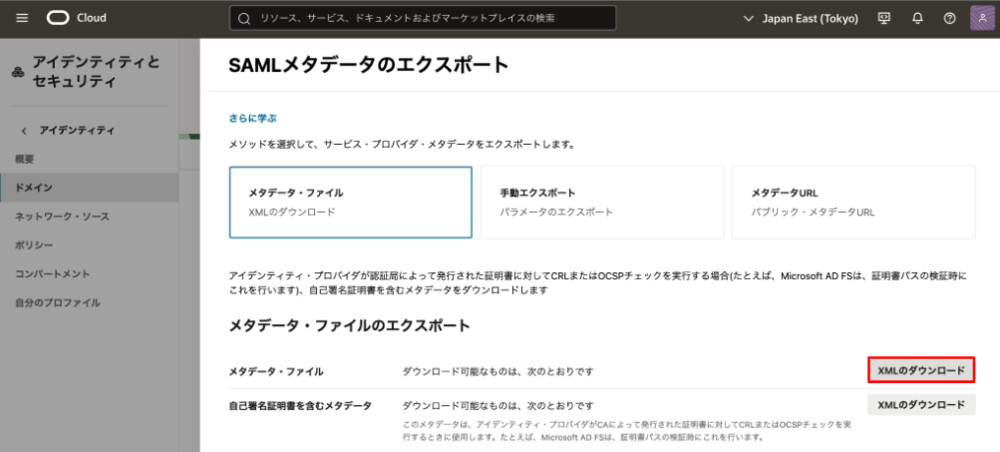Open the さらに学ぶ link
The width and height of the screenshot is (1000, 452).
tap(253, 118)
